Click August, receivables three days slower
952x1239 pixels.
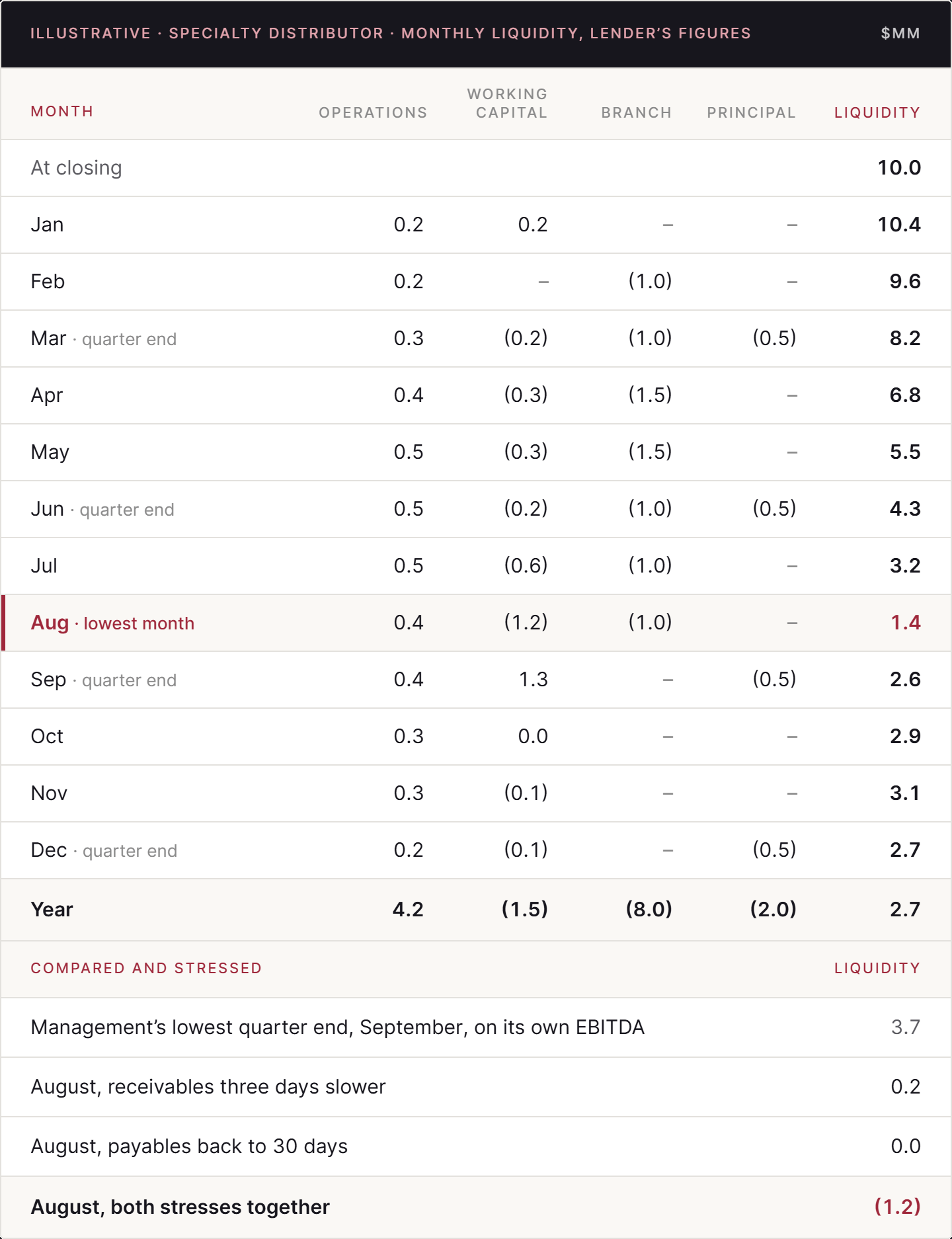(208, 1087)
